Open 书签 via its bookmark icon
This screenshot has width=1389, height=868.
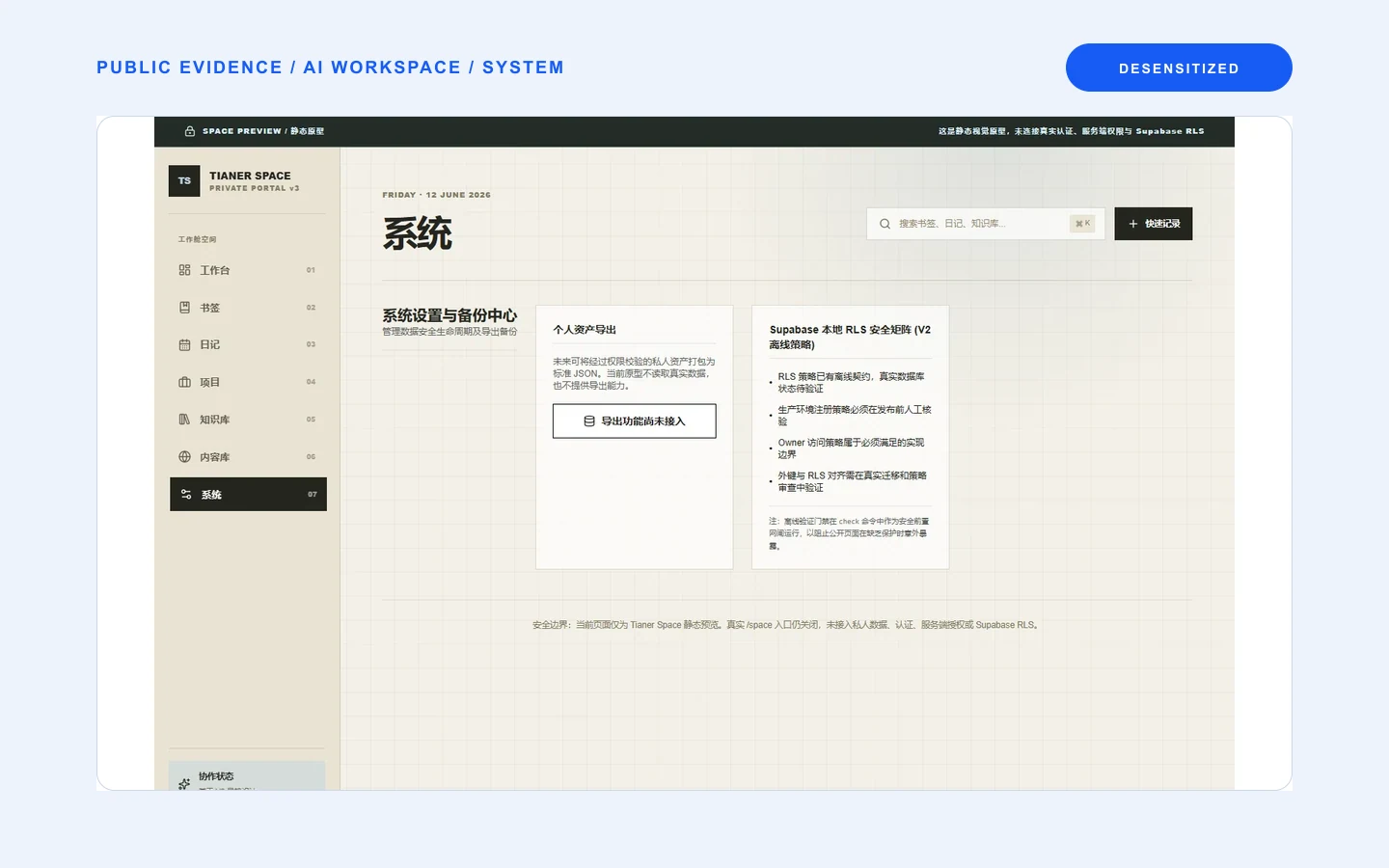[184, 308]
